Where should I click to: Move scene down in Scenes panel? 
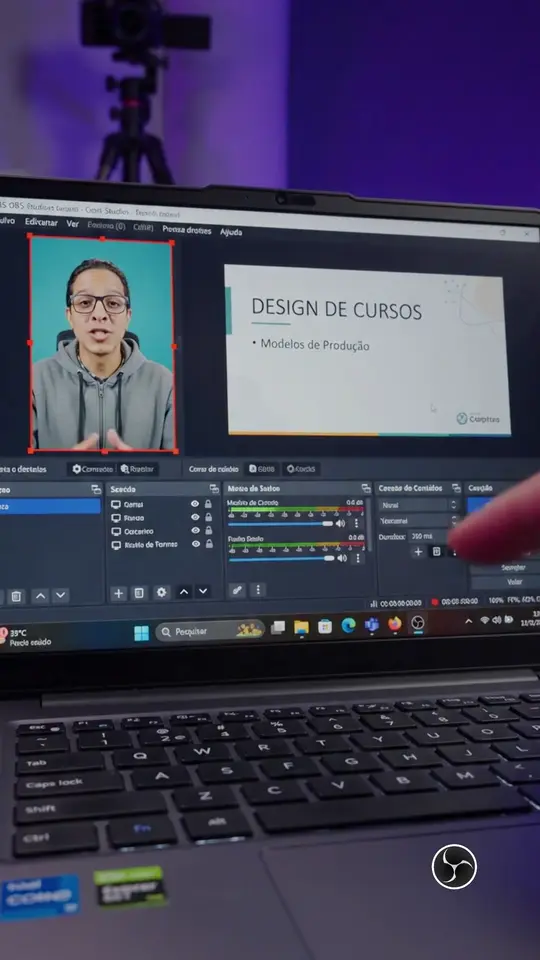point(60,595)
